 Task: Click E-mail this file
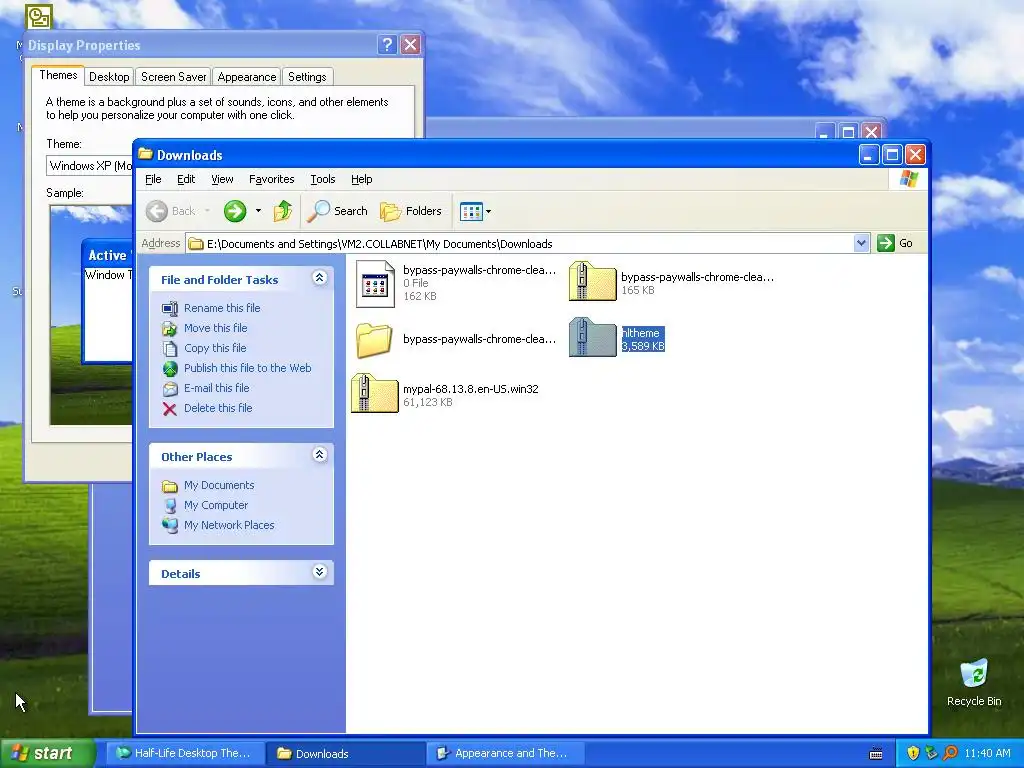pos(216,388)
